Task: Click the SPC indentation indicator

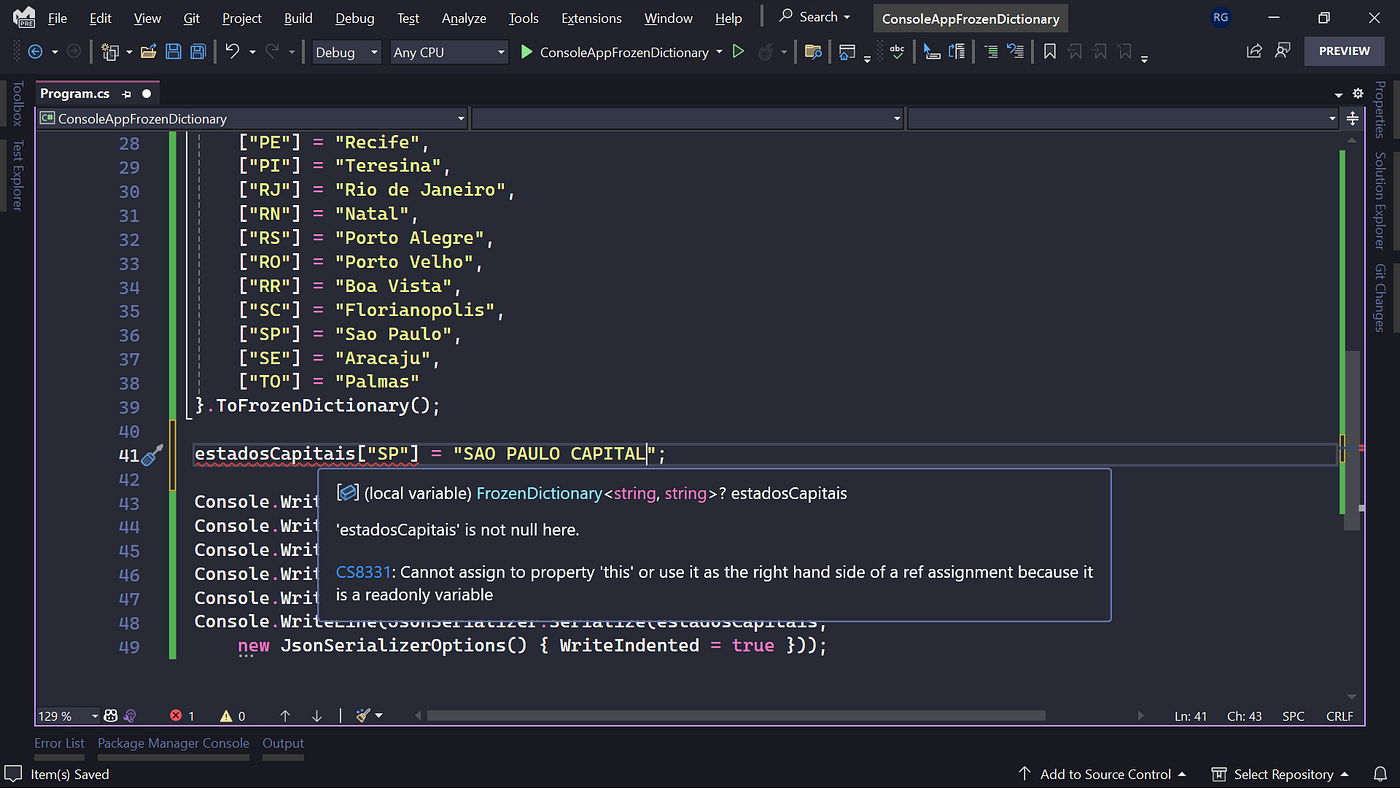Action: point(1293,716)
